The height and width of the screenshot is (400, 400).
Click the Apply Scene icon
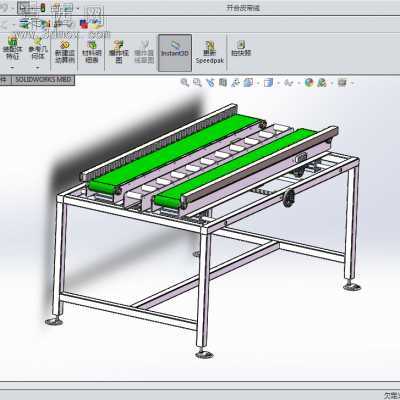tap(322, 82)
